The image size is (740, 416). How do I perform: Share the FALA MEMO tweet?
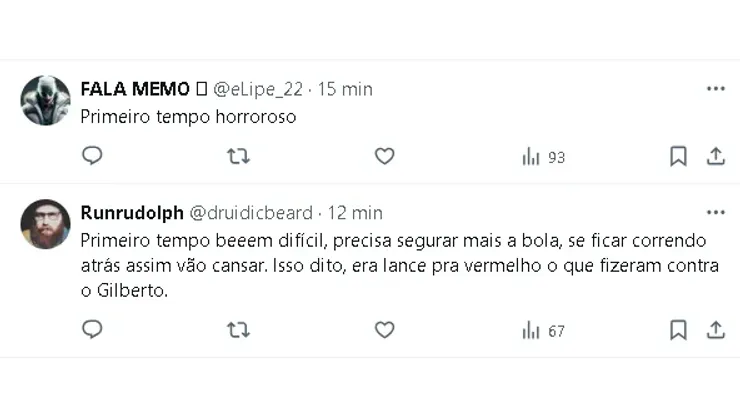tap(715, 156)
